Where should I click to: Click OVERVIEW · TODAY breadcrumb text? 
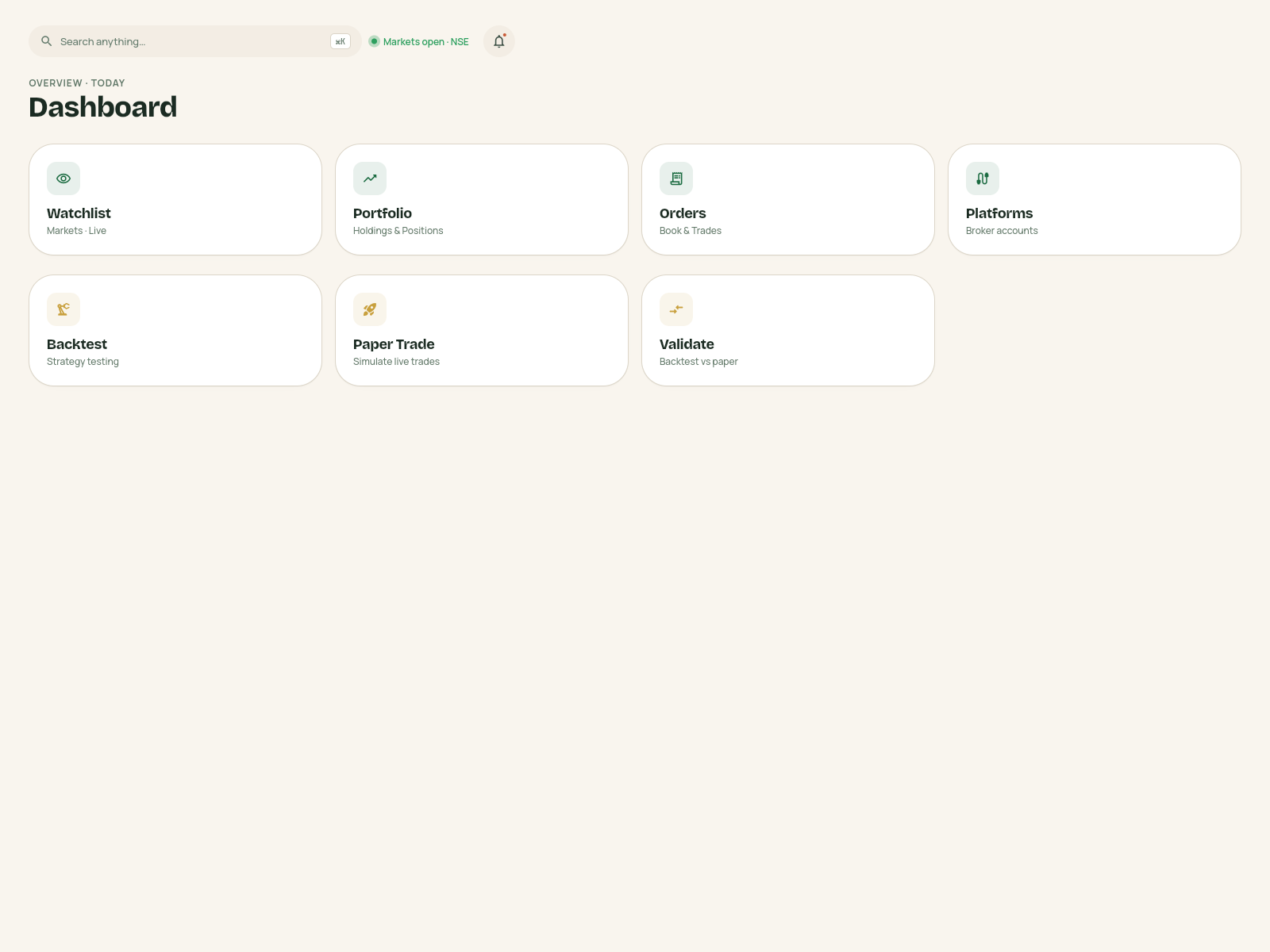click(x=77, y=83)
